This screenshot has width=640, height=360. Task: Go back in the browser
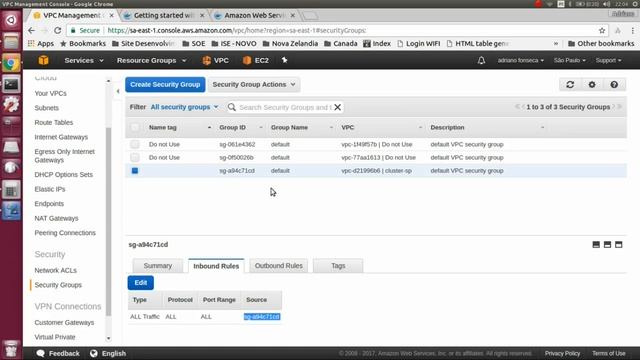tap(31, 31)
